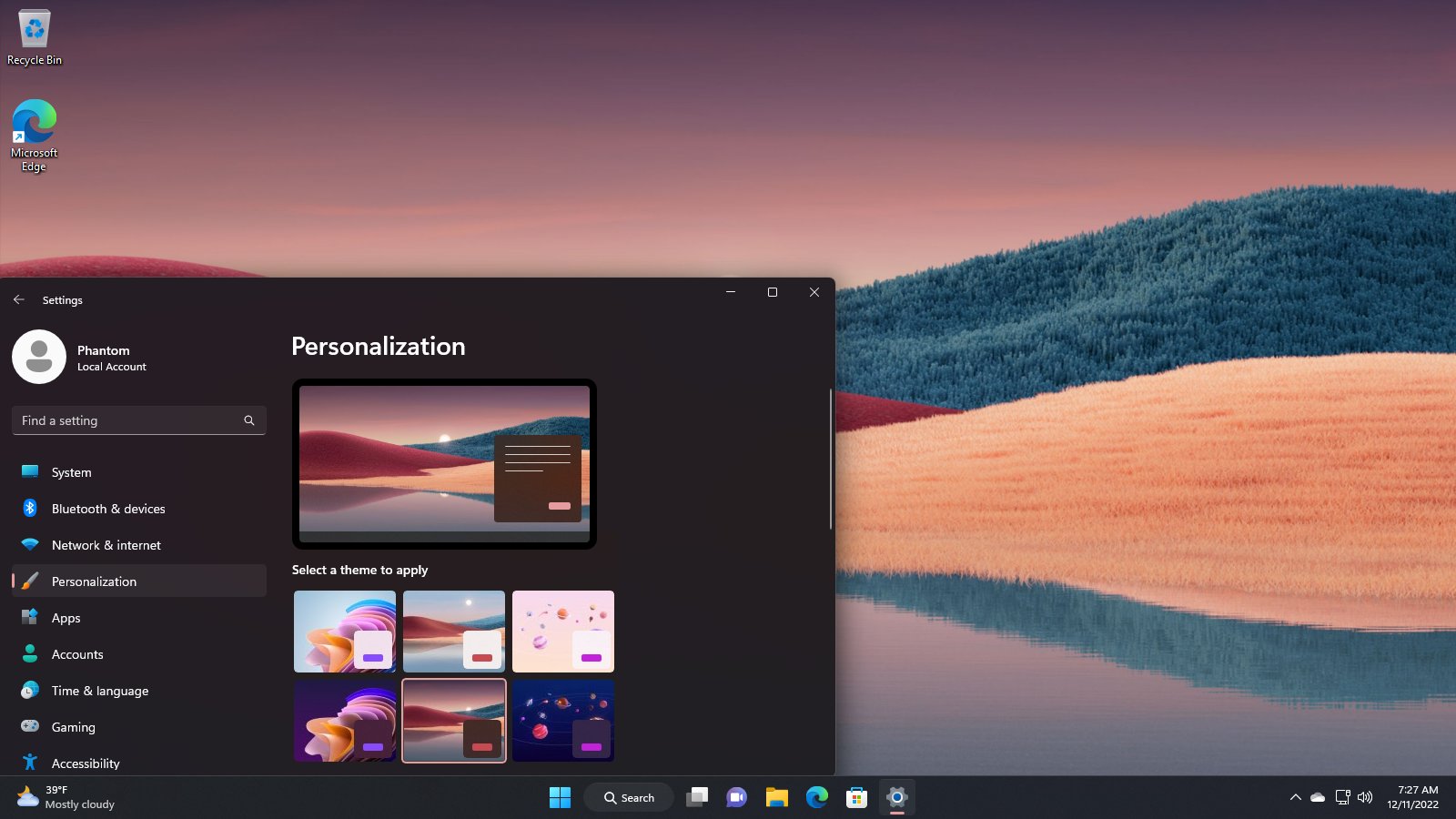Image resolution: width=1456 pixels, height=819 pixels.
Task: Open the Chat taskbar icon
Action: [x=736, y=797]
